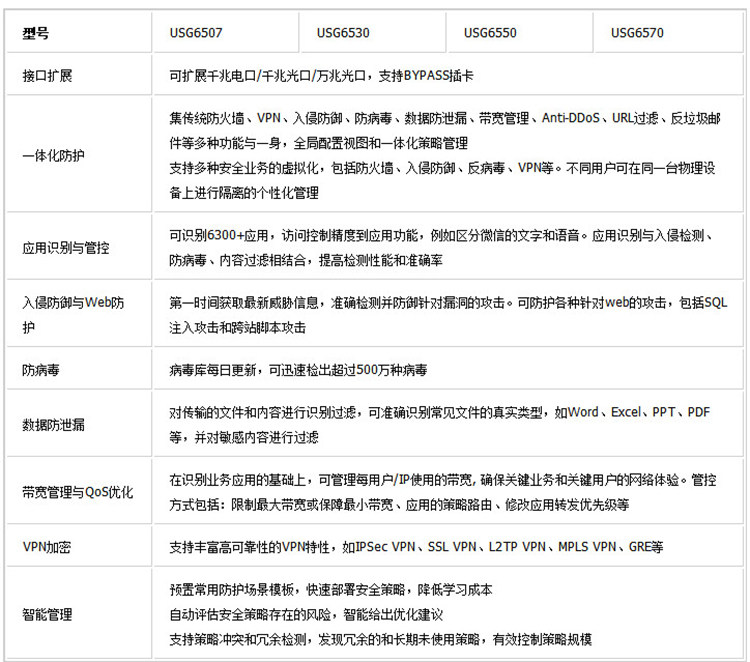This screenshot has width=750, height=662.
Task: Select the 带宽管理与QoS优化 row label
Action: [77, 492]
